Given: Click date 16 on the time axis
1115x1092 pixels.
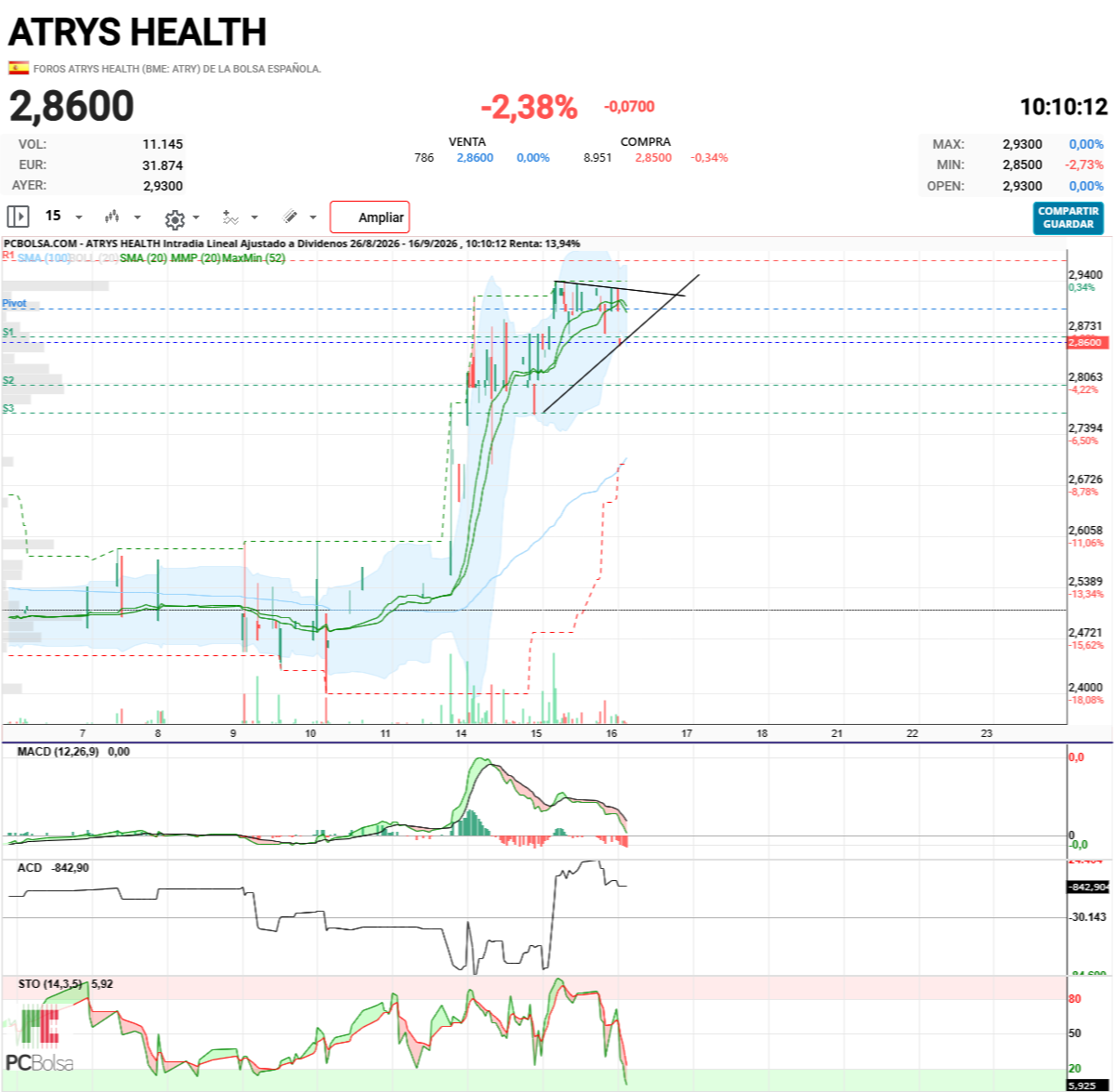Looking at the screenshot, I should click(611, 733).
